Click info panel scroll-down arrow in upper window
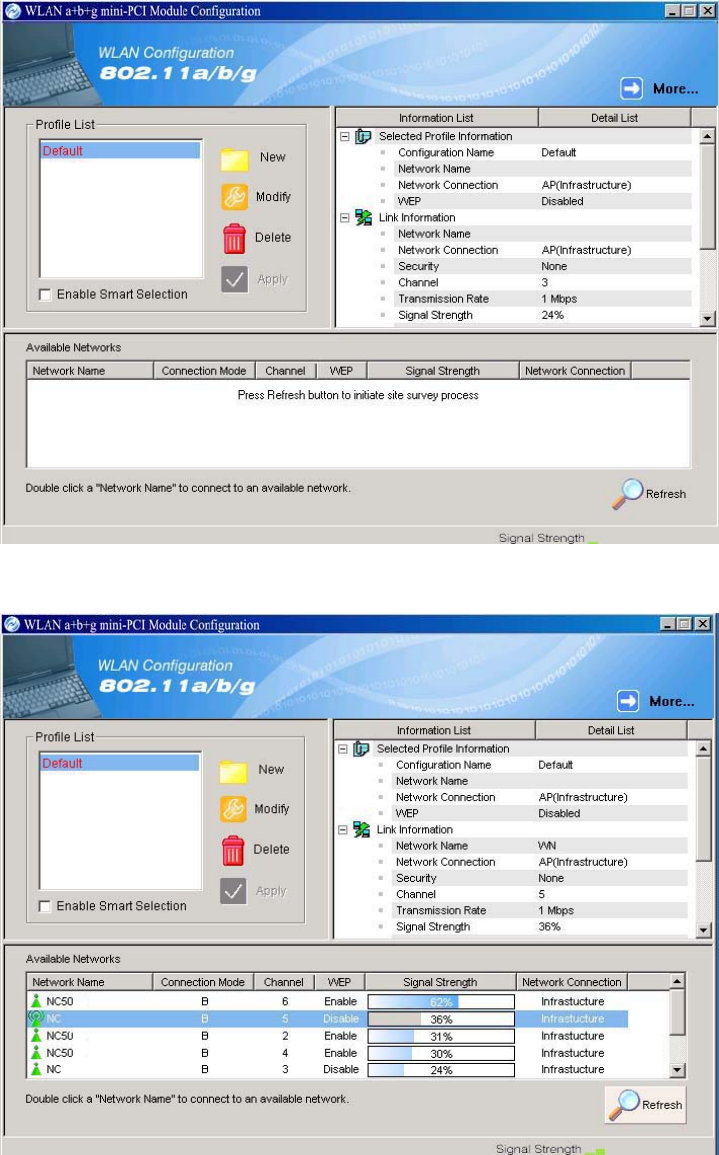The width and height of the screenshot is (719, 1155). coord(707,319)
